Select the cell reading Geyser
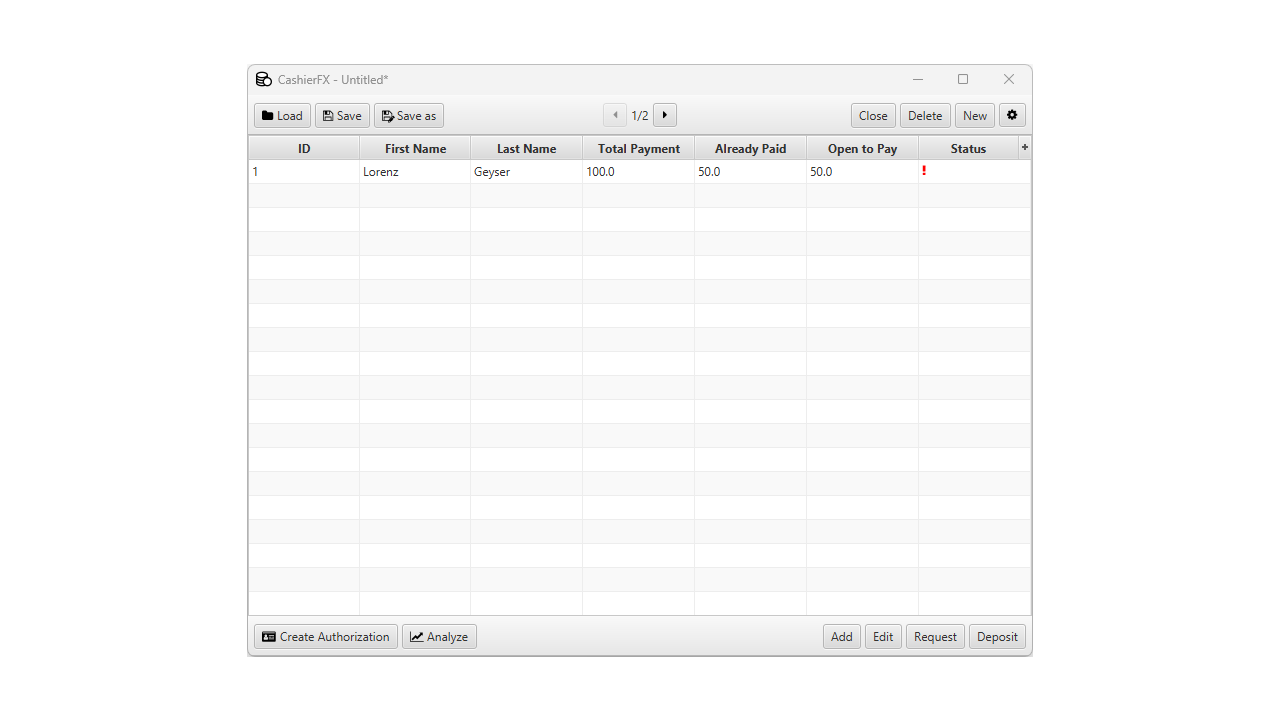Image resolution: width=1280 pixels, height=720 pixels. pos(527,172)
